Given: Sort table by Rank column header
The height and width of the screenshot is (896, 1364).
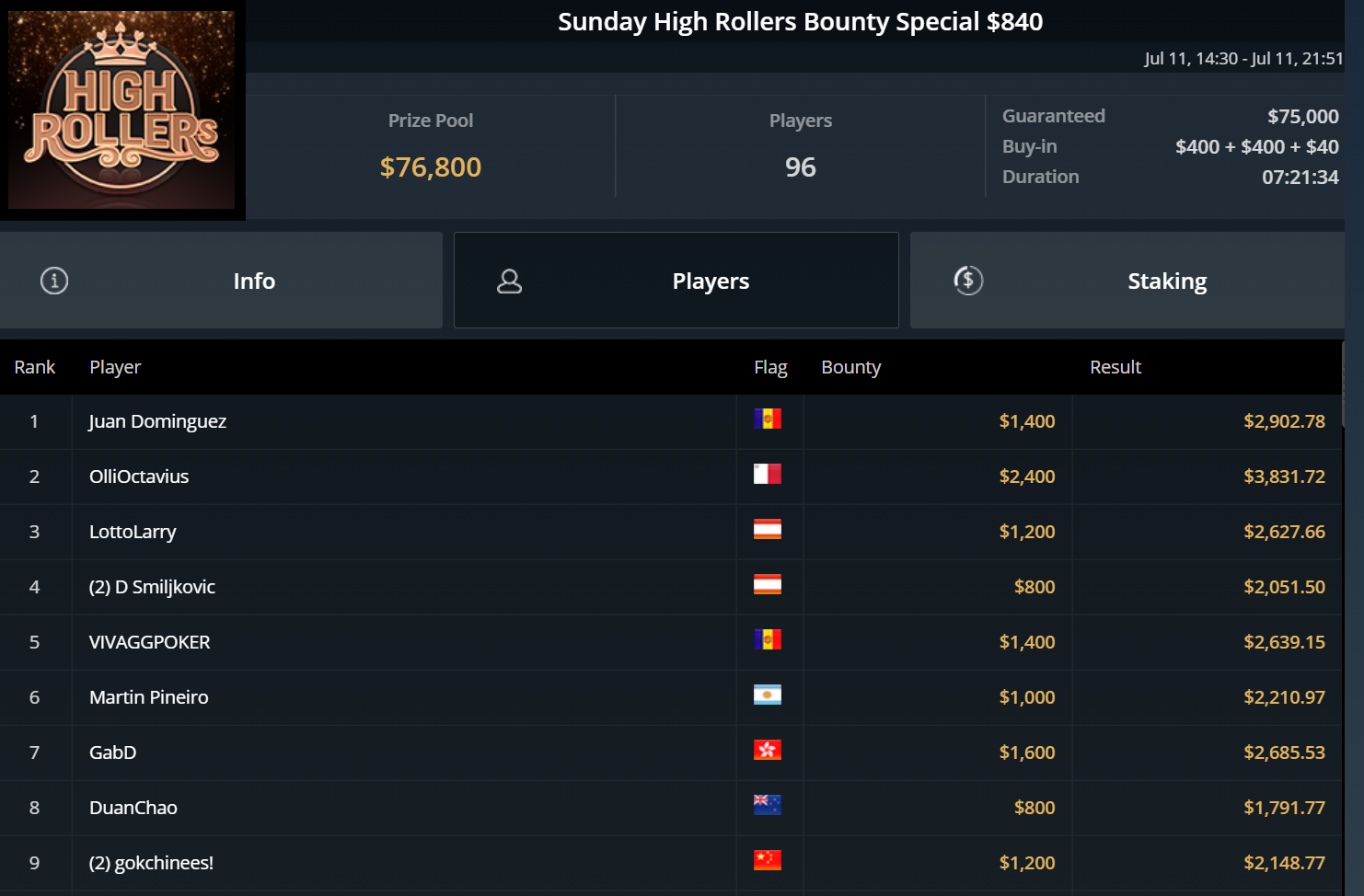Looking at the screenshot, I should pyautogui.click(x=35, y=367).
